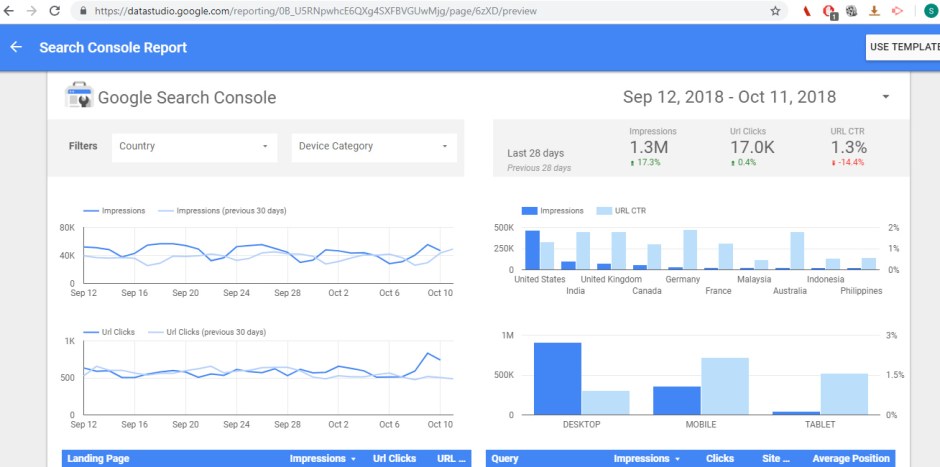Screen dimensions: 940x467
Task: Click the Use Template button
Action: pyautogui.click(x=902, y=47)
